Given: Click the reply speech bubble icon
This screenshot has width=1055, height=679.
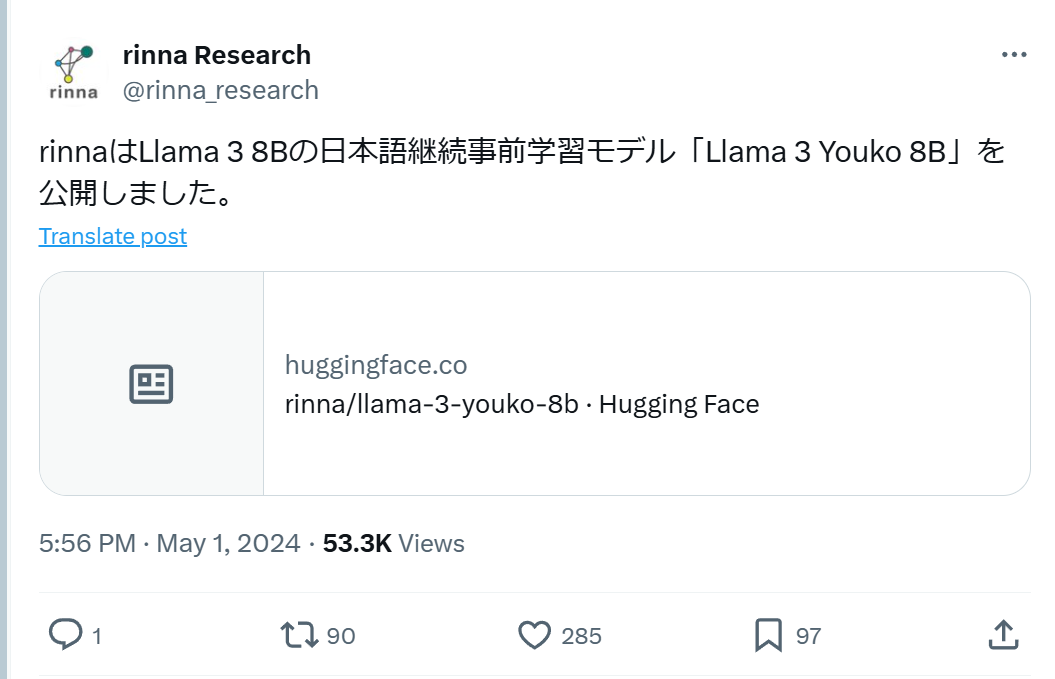Looking at the screenshot, I should click(x=66, y=634).
